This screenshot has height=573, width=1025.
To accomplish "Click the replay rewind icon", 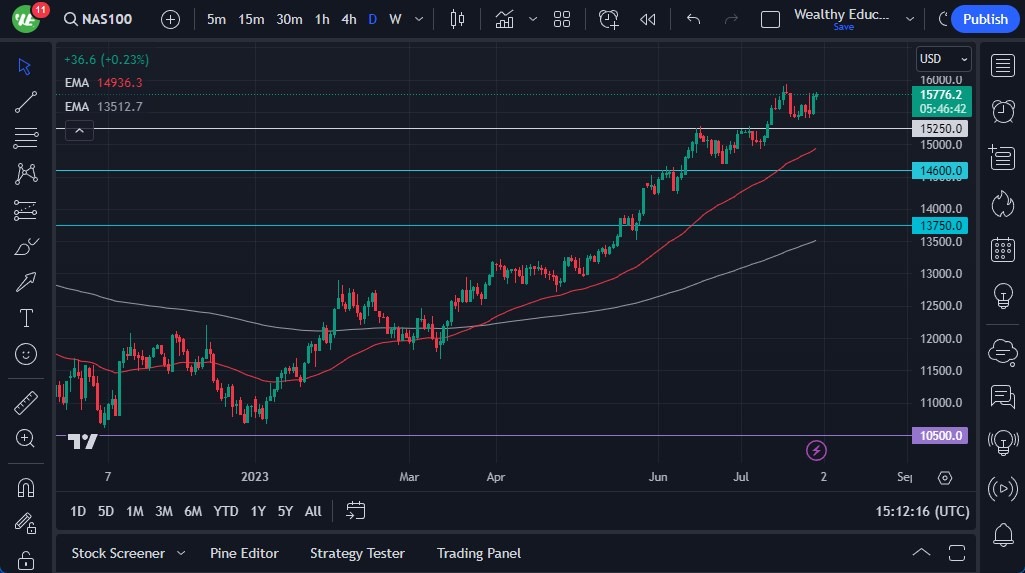I will tap(648, 19).
